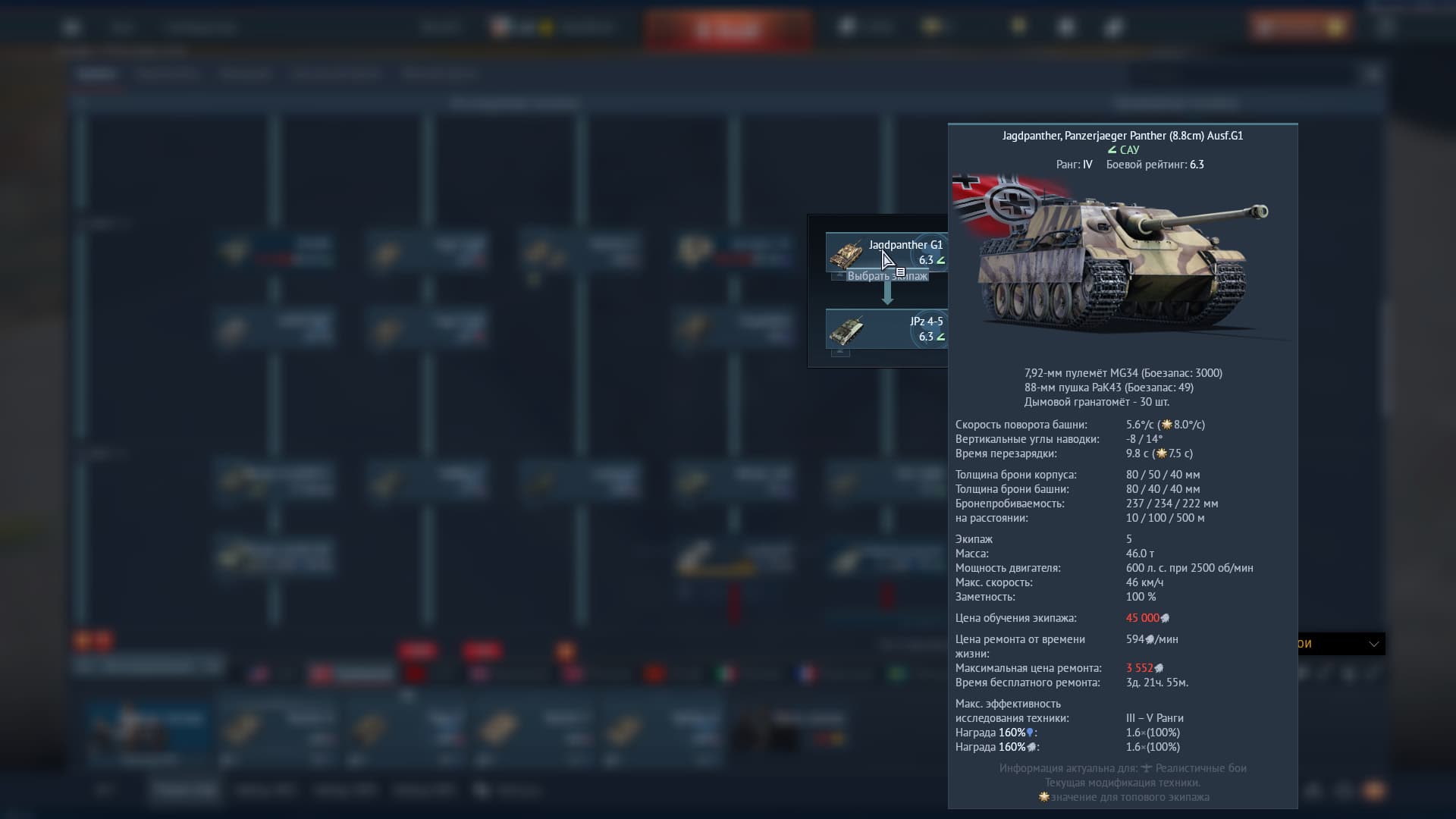1456x819 pixels.
Task: Click the 'Толщина брони башни:' label
Action: click(1012, 489)
